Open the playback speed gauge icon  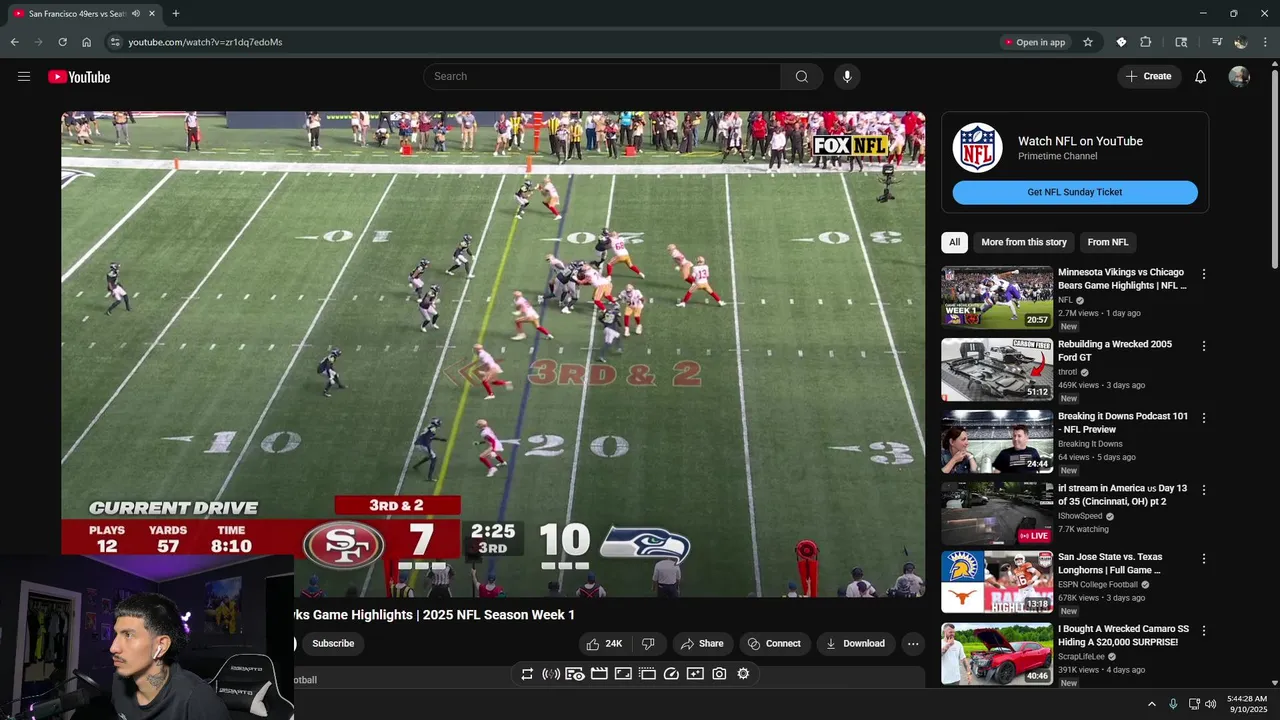tap(671, 674)
